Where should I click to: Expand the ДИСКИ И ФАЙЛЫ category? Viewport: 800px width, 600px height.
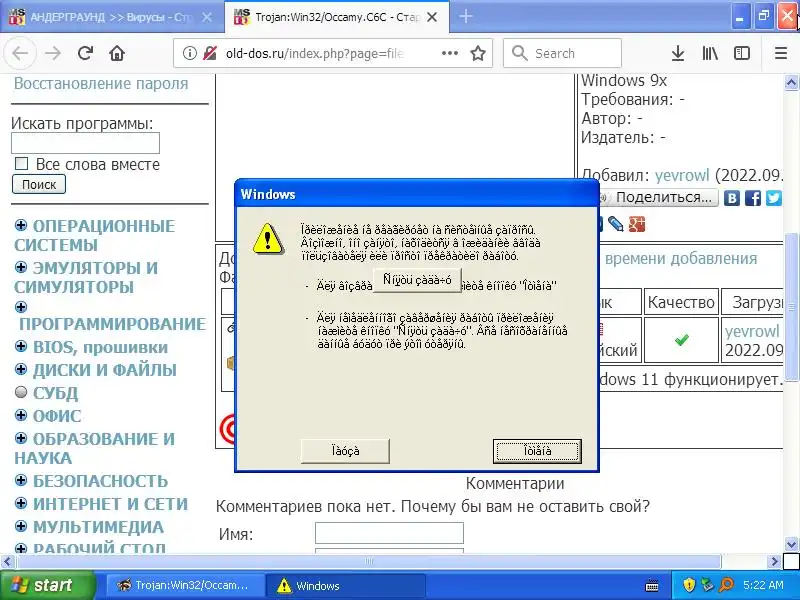click(x=21, y=369)
